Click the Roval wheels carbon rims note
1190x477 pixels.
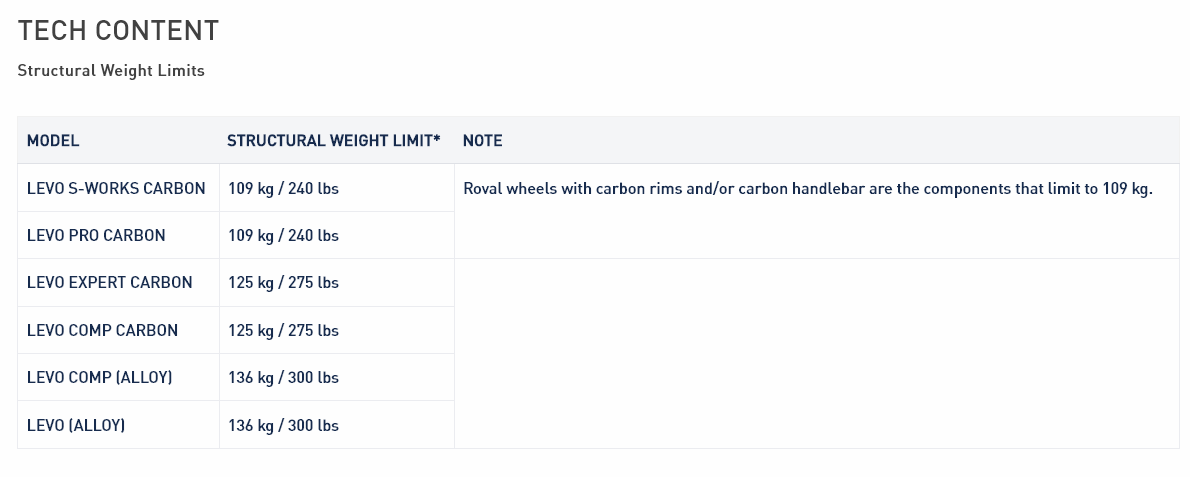(807, 189)
